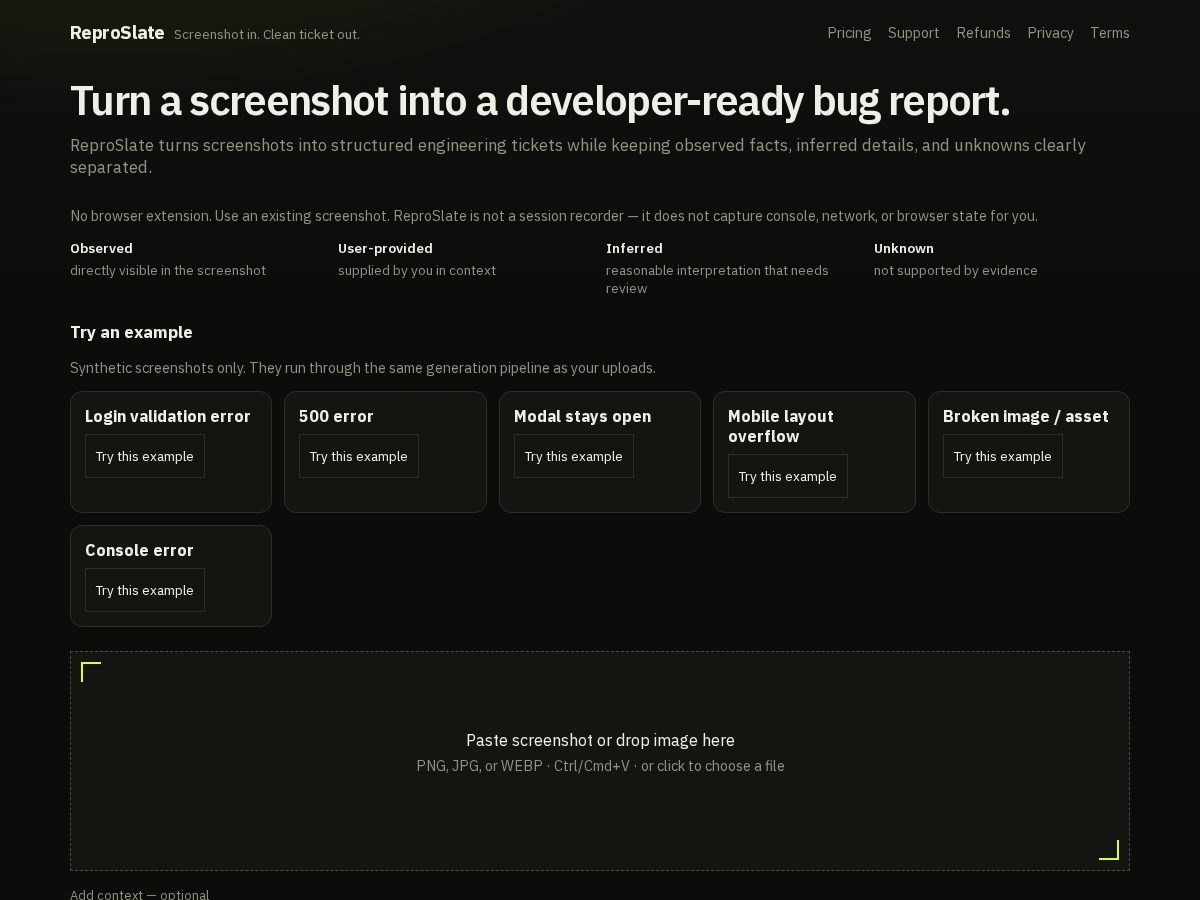Click the 'Add context — optional' label

(x=140, y=894)
